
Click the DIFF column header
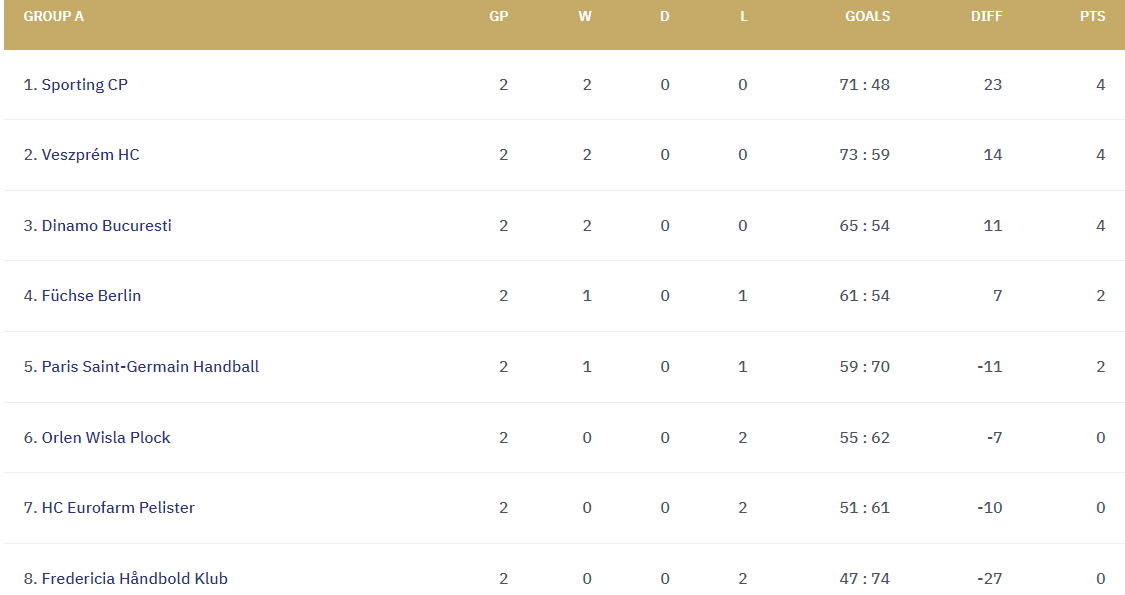point(987,17)
